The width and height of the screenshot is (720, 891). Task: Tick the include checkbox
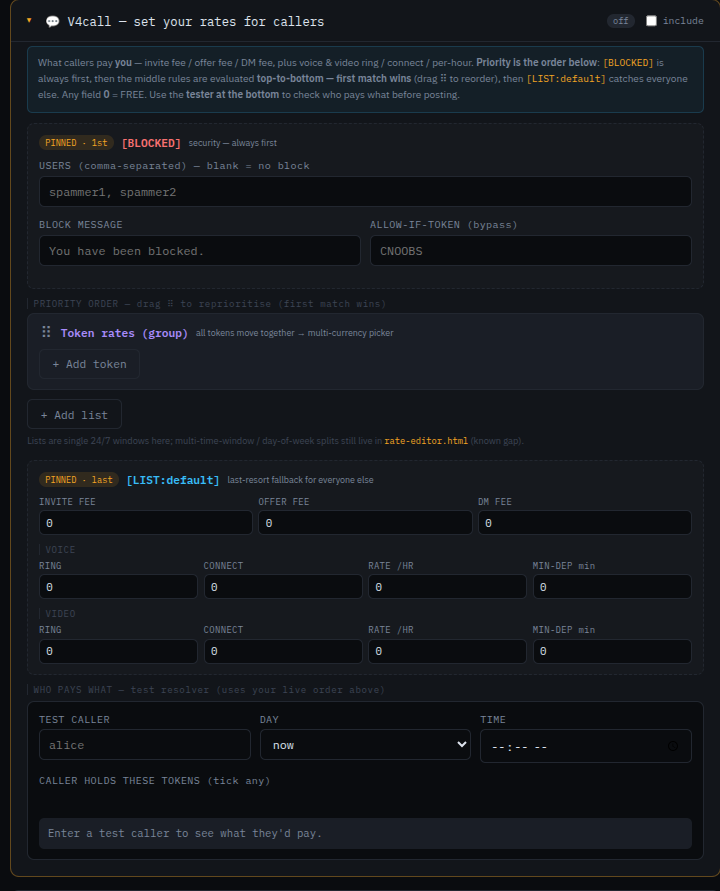651,21
